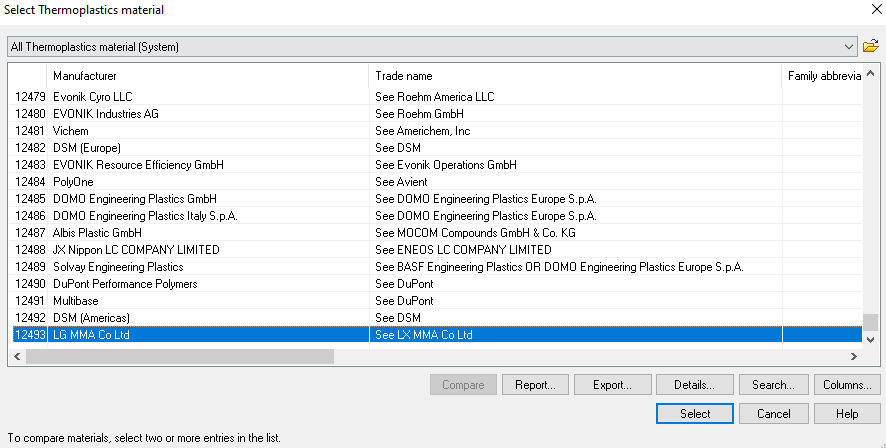Click the horizontal scrollbar right arrow
The image size is (886, 448).
pyautogui.click(x=854, y=356)
